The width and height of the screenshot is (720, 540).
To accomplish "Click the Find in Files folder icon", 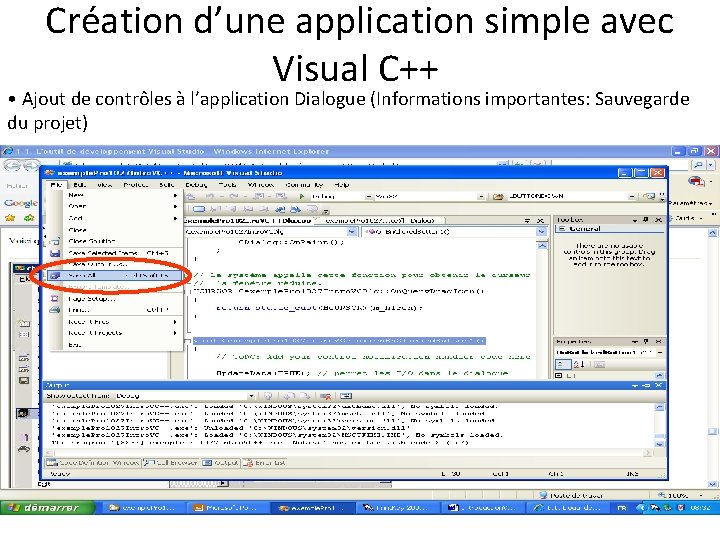I will pos(498,197).
